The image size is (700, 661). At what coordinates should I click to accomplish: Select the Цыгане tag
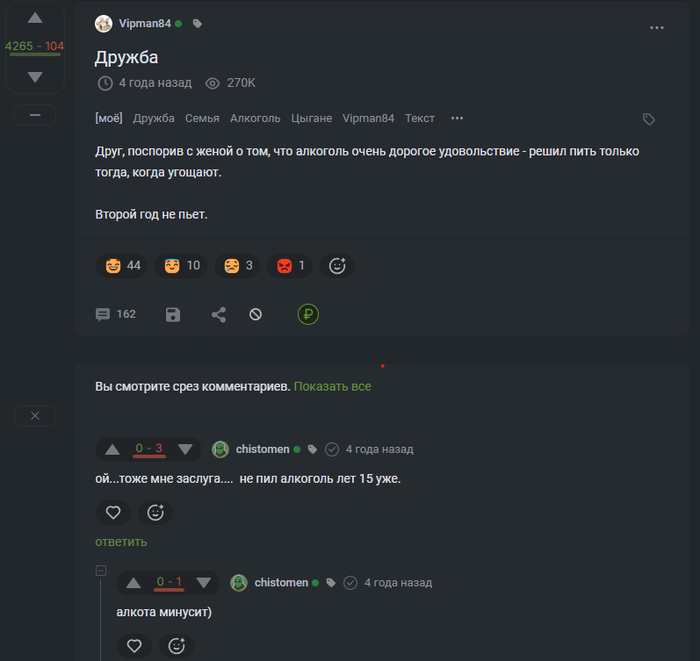pos(311,118)
